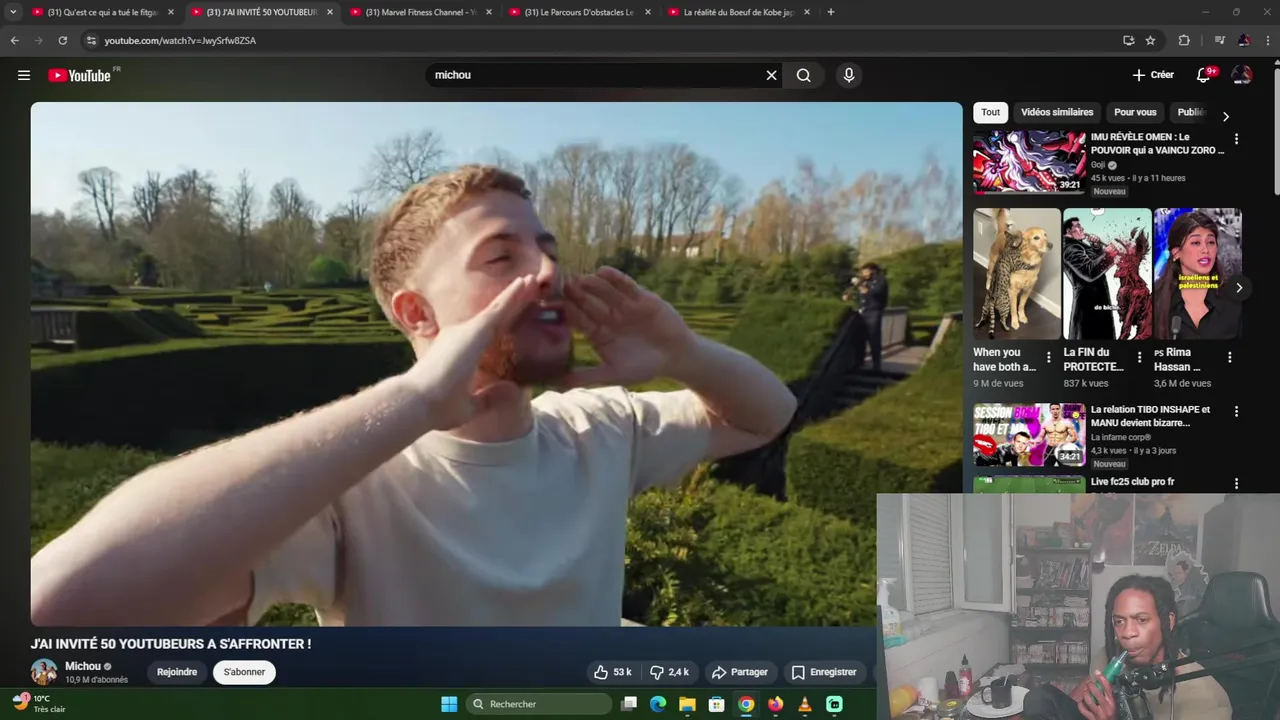Clear the search box with the X icon
The image size is (1280, 720).
pos(771,75)
